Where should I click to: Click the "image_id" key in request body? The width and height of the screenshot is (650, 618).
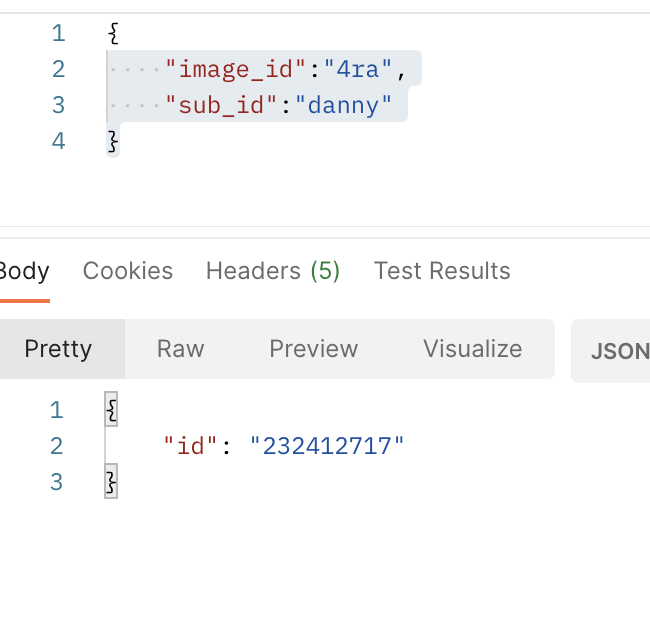235,69
